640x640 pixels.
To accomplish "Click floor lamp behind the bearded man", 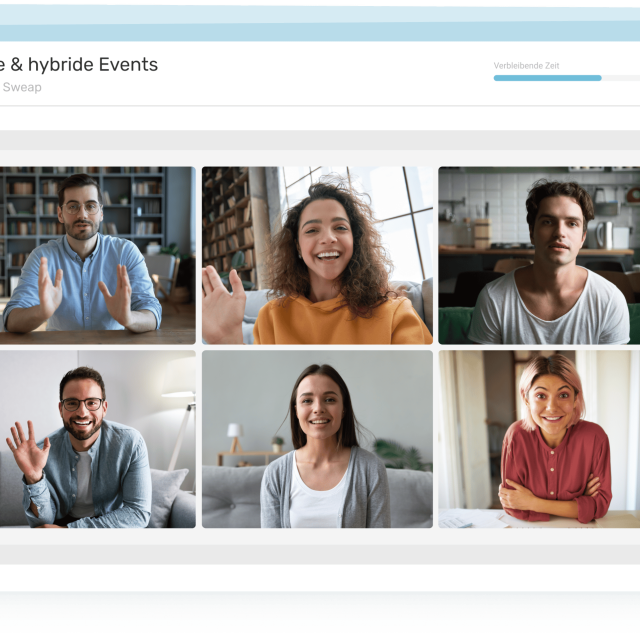I will tap(181, 431).
